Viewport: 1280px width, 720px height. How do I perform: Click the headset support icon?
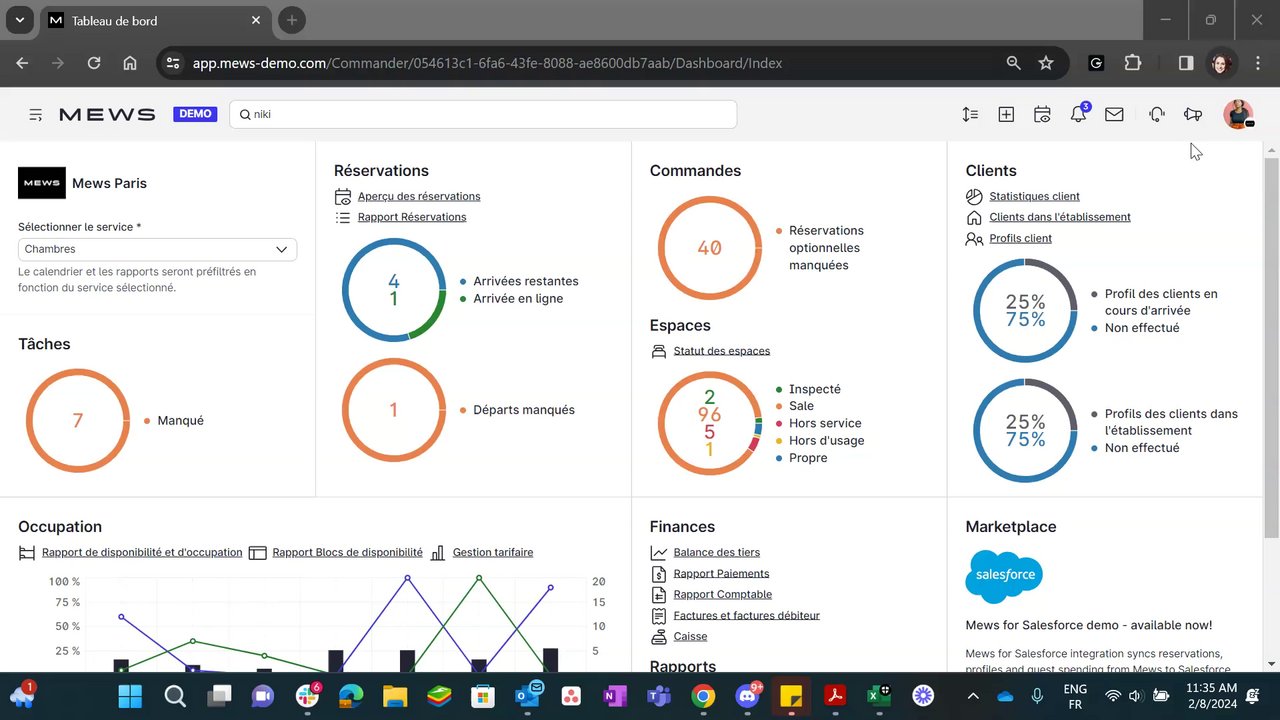(x=1157, y=115)
